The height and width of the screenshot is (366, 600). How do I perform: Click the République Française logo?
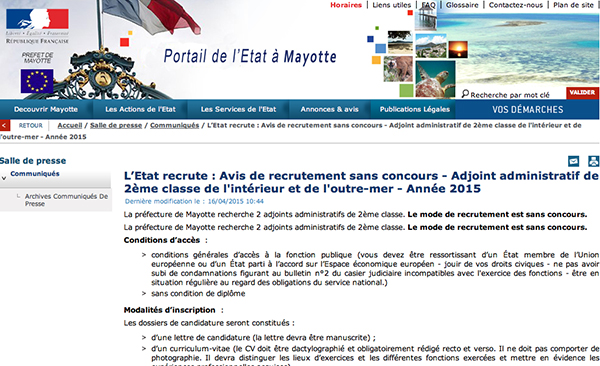(x=38, y=26)
